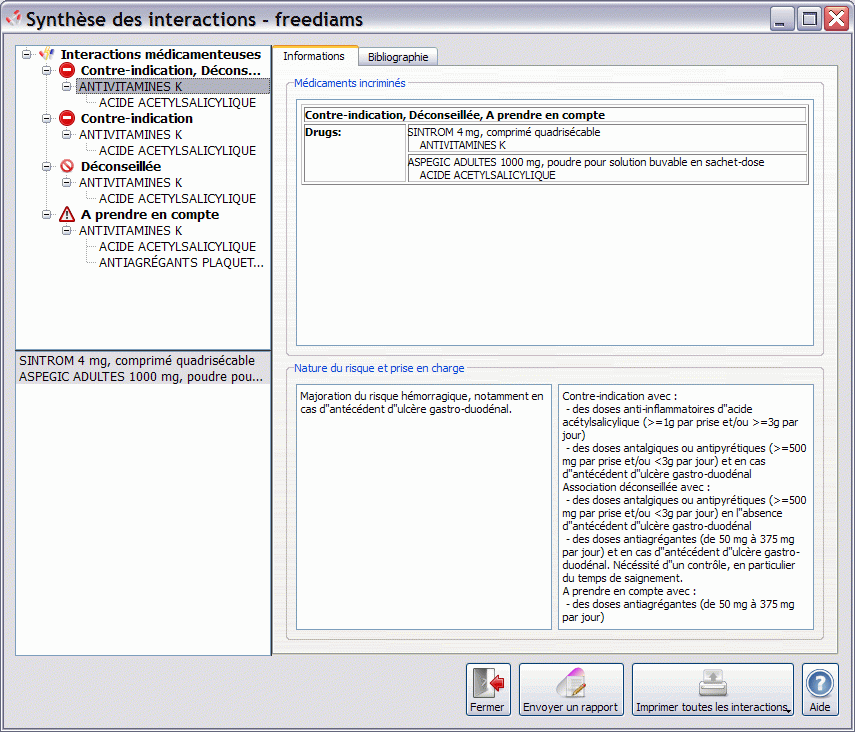
Task: Collapse the Contre-indication, Décons... category expander
Action: [x=46, y=70]
